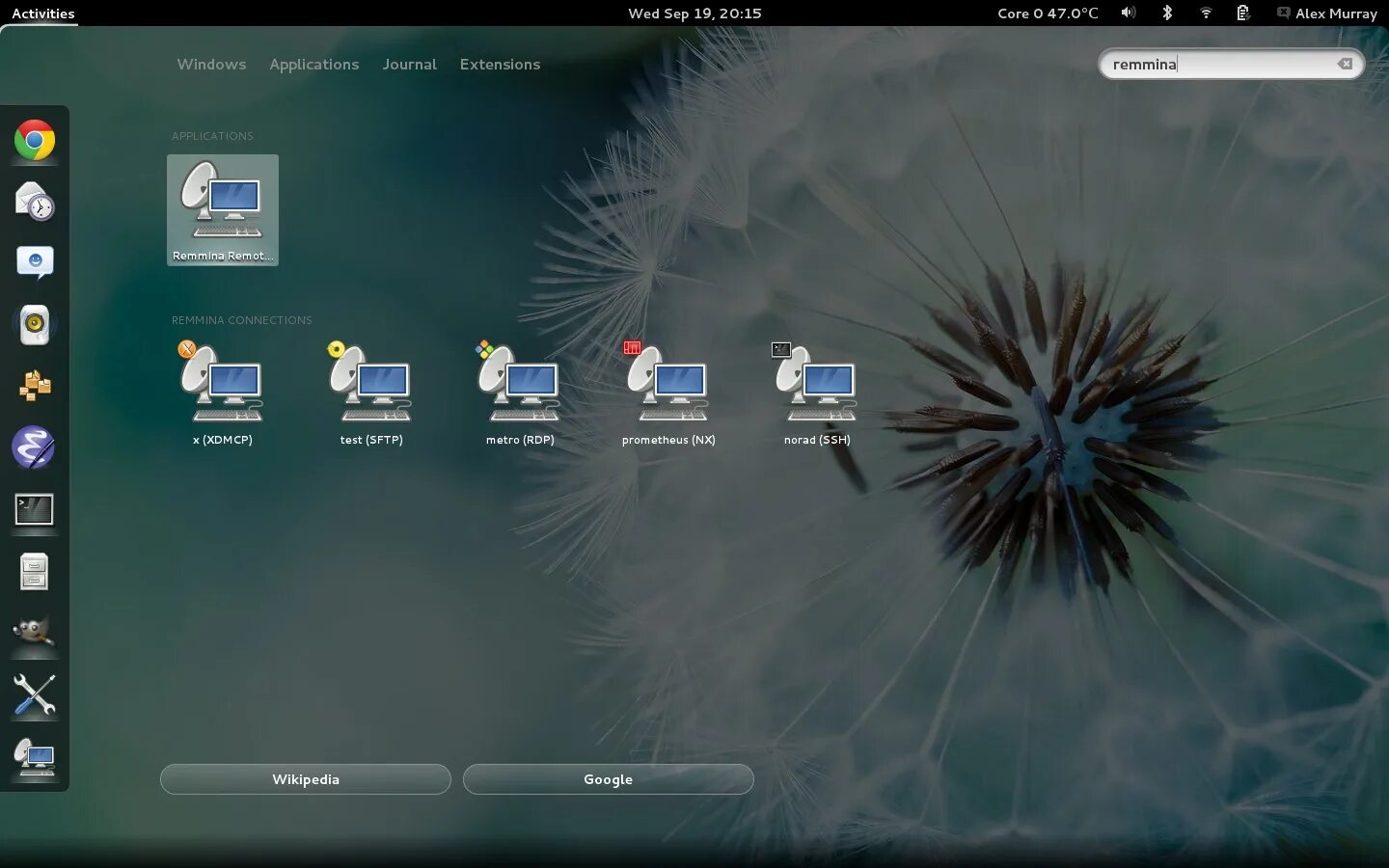
Task: Open the file cabinet Files icon in dash
Action: tap(35, 571)
